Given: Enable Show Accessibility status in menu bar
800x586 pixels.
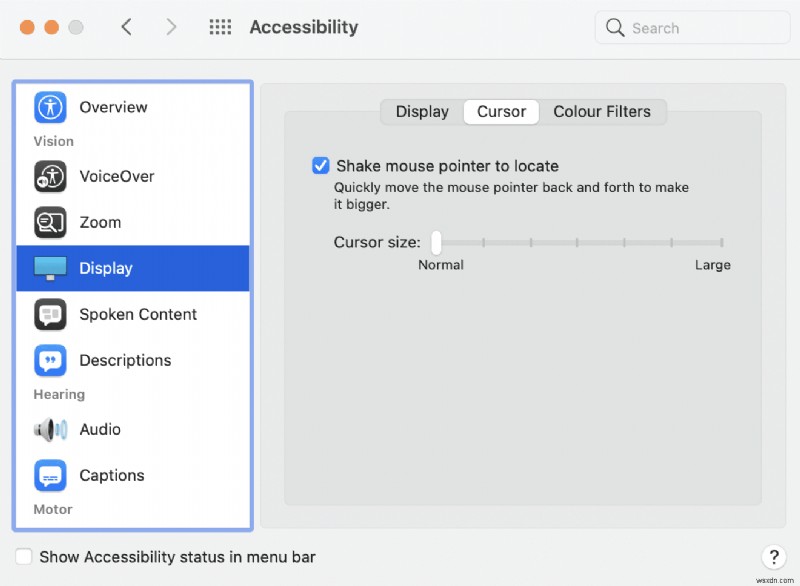Looking at the screenshot, I should (23, 557).
